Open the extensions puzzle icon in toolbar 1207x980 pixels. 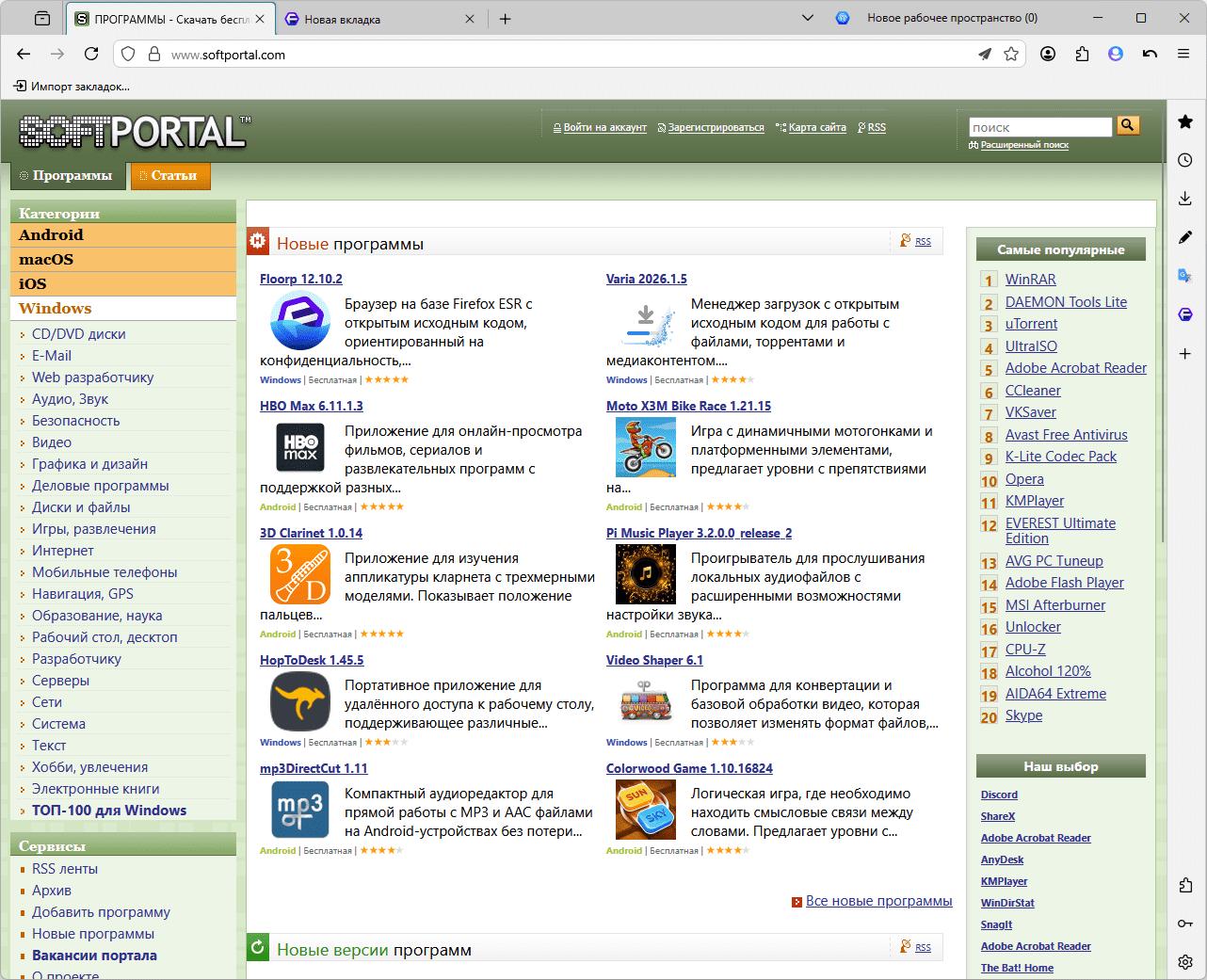tap(1082, 55)
